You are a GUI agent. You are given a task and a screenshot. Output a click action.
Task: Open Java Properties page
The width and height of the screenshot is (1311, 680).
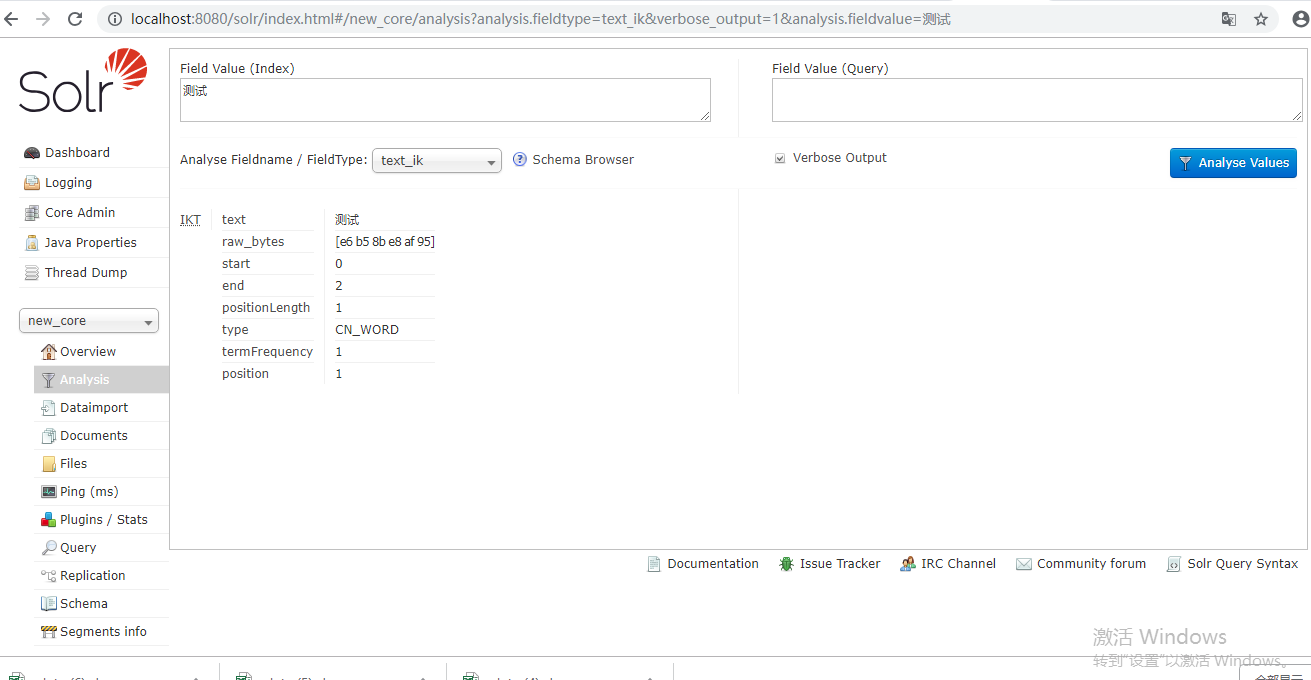(x=91, y=243)
